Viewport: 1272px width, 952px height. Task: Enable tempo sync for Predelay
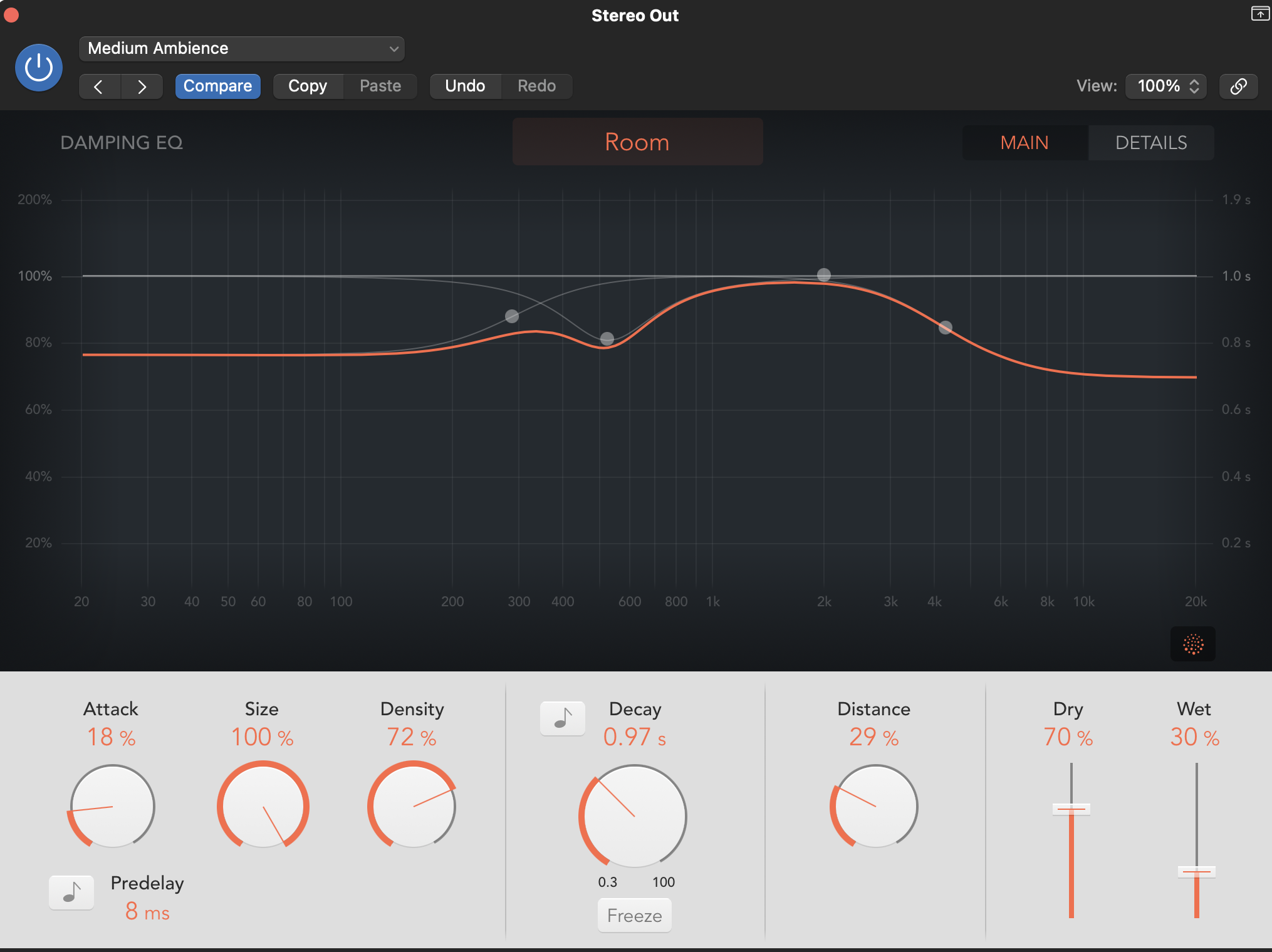71,892
